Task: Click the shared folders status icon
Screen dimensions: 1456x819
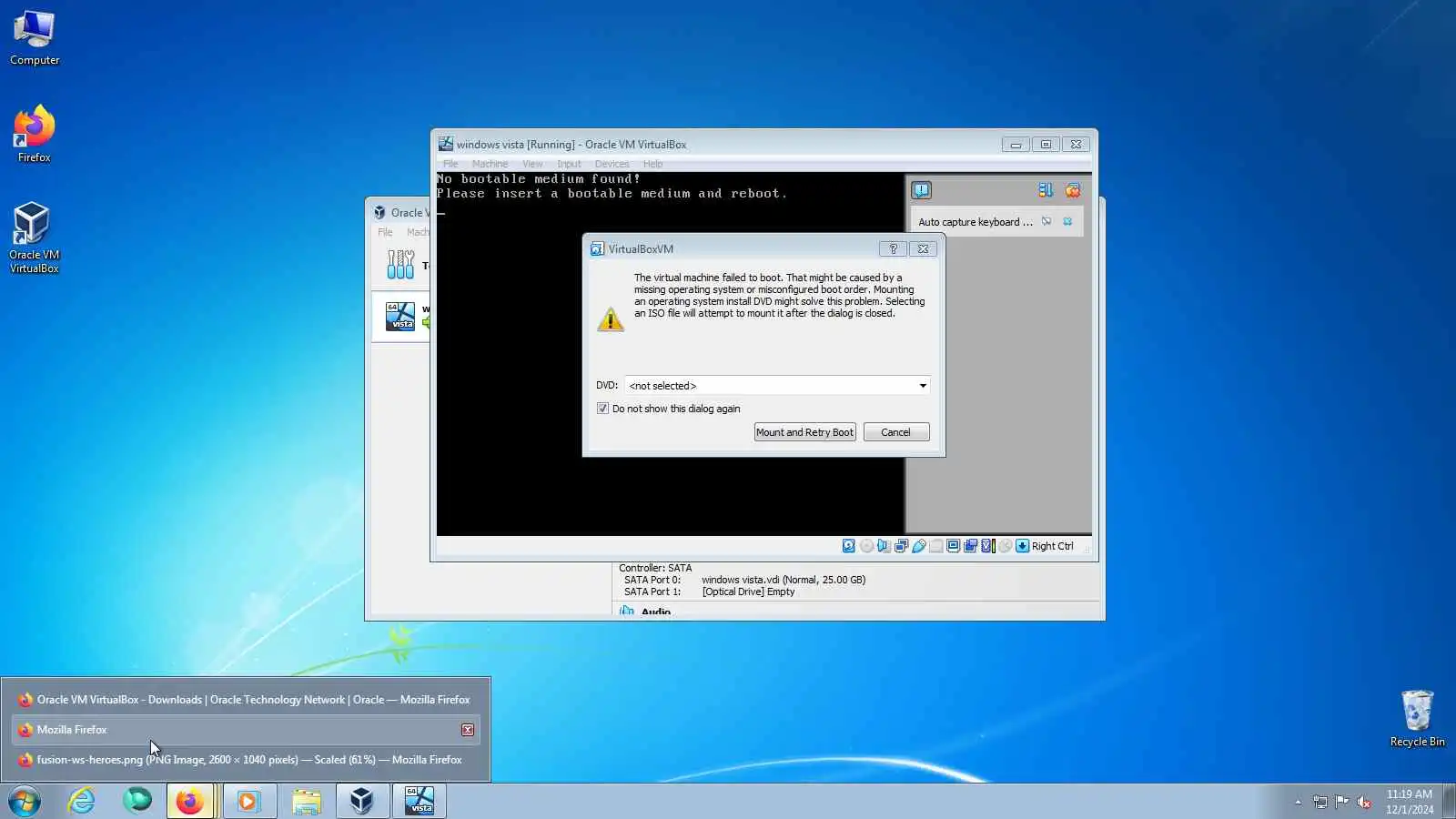Action: (935, 546)
